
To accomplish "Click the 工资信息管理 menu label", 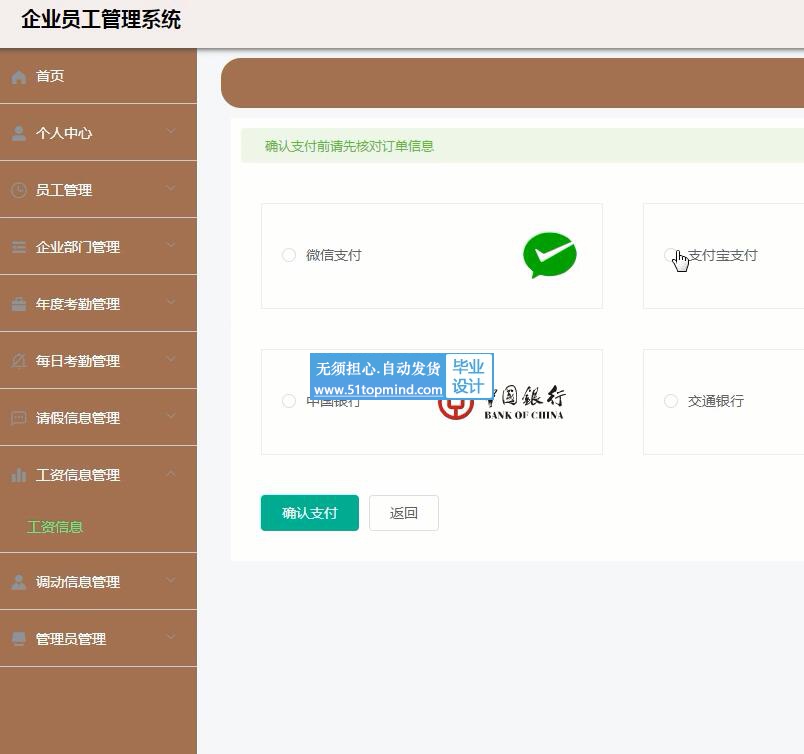I will click(x=78, y=475).
